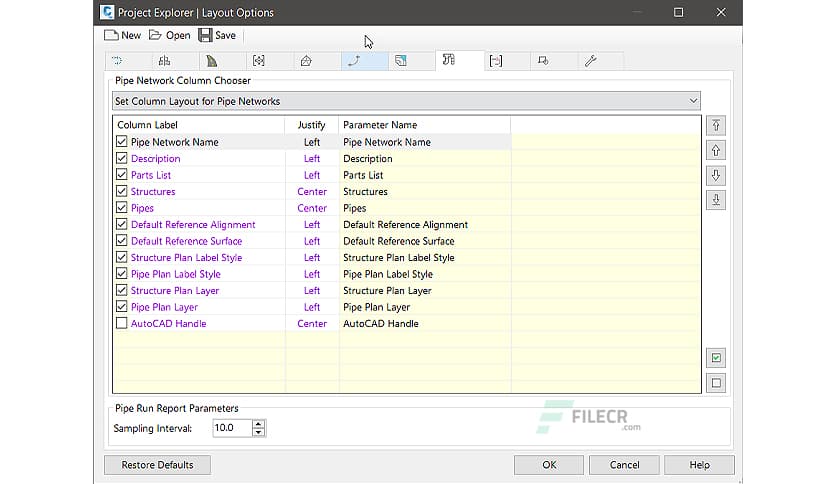836x484 pixels.
Task: Click the Justify column header
Action: [x=311, y=125]
